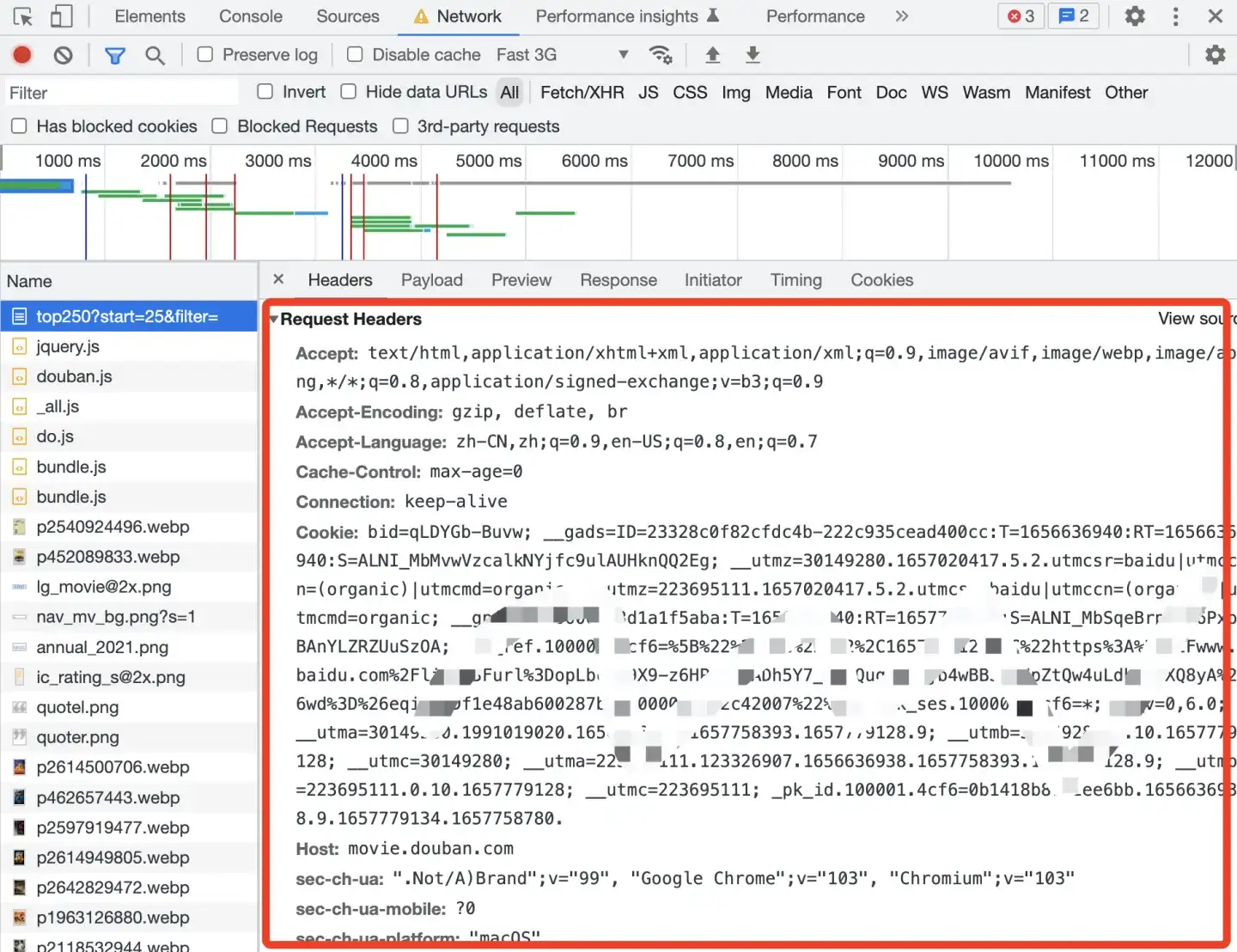
Task: Select the do.js request
Action: 129,436
